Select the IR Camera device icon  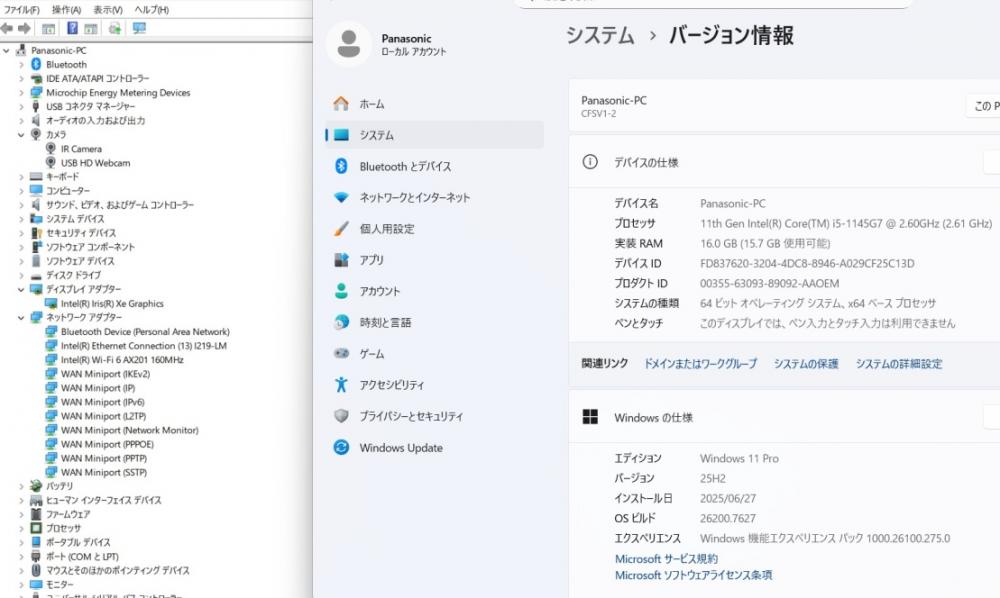(x=50, y=149)
